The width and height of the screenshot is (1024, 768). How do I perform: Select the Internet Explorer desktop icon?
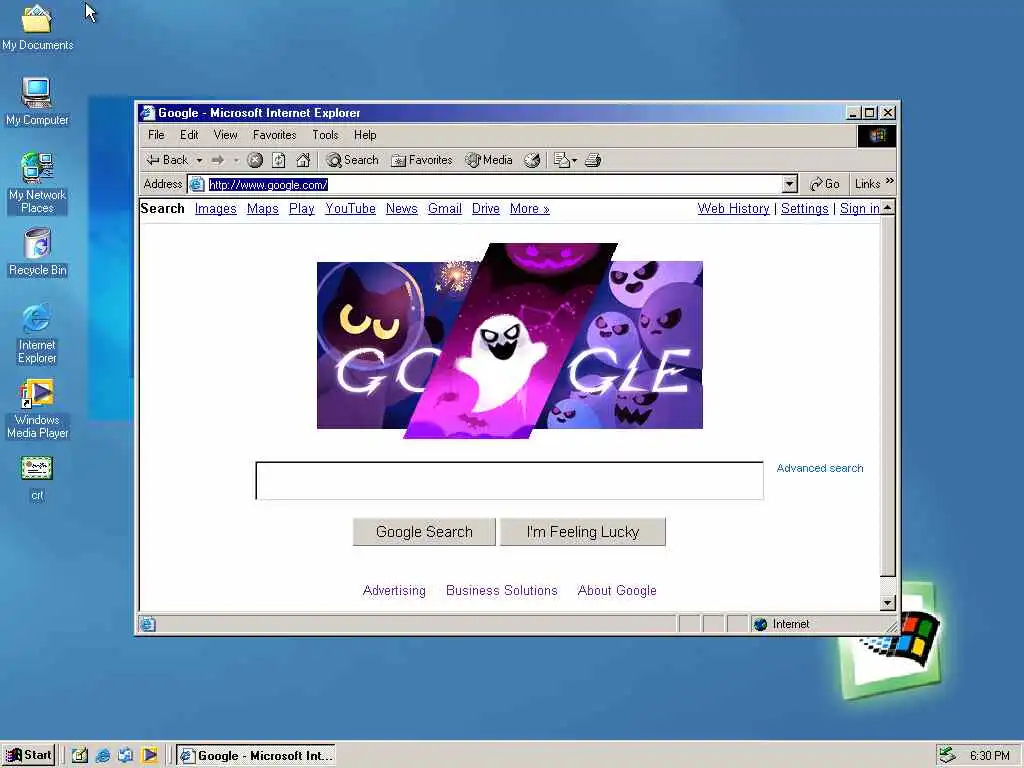(37, 333)
